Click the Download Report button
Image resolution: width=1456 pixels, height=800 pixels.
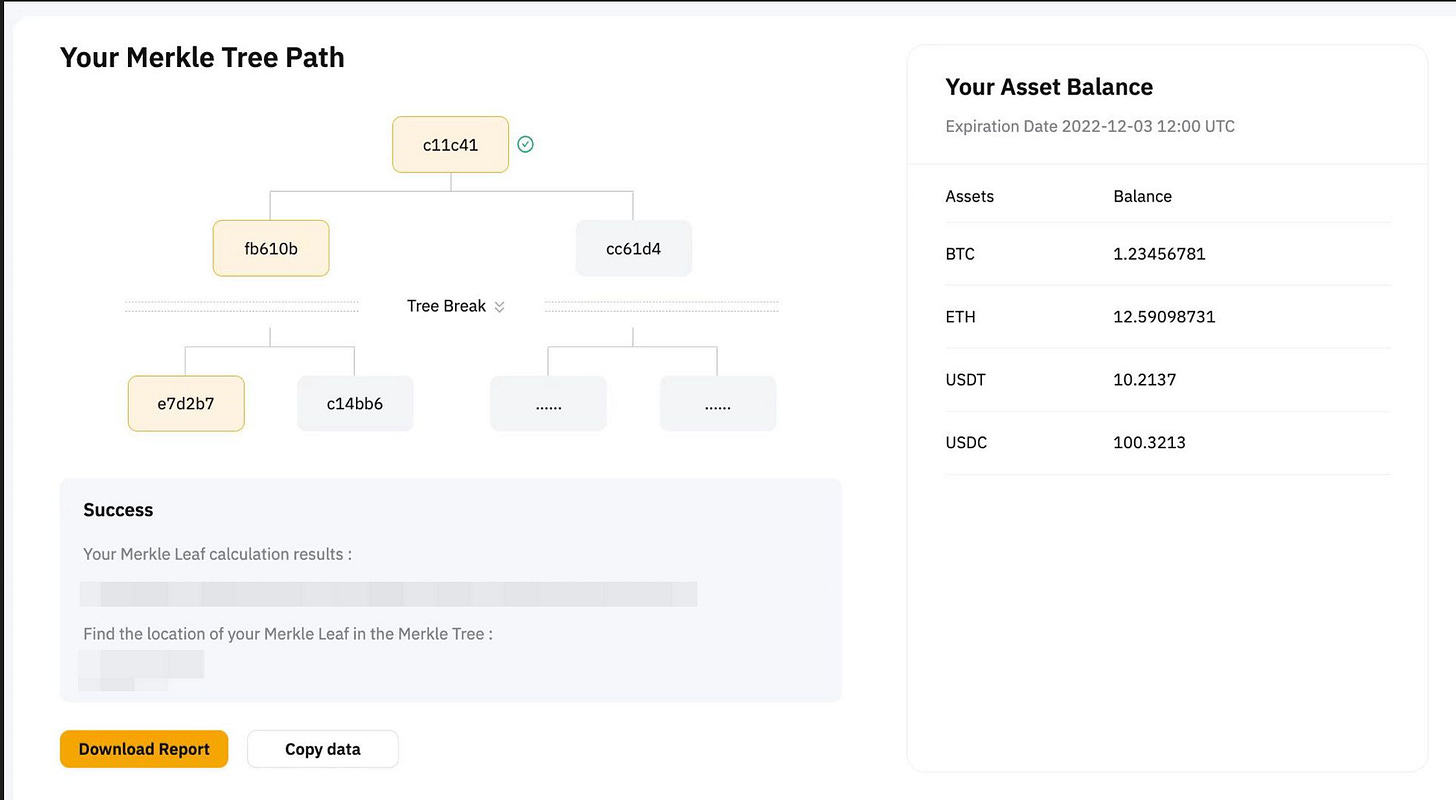144,749
